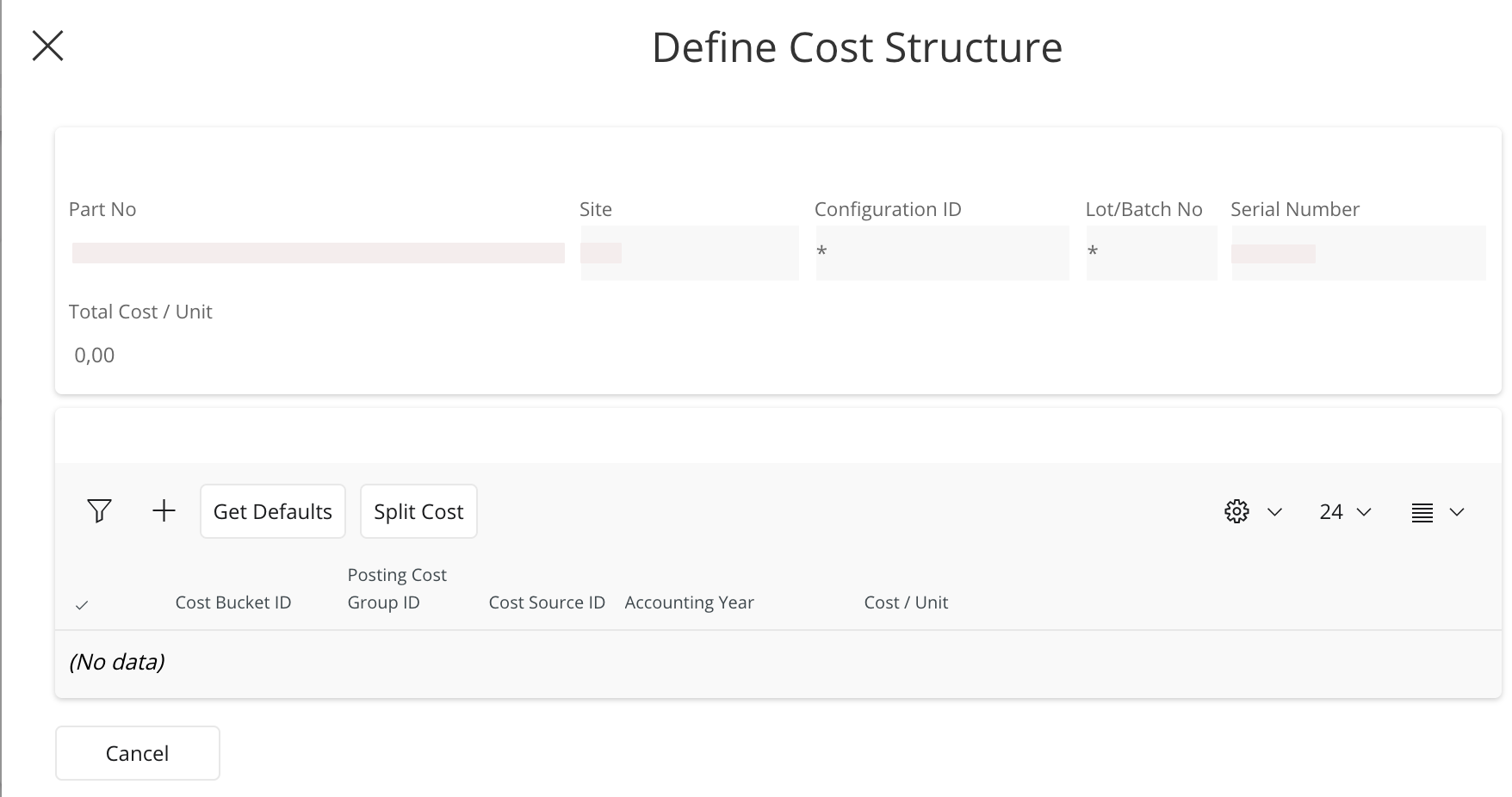Click the Cost / Unit column header
This screenshot has width=1512, height=797.
click(906, 602)
